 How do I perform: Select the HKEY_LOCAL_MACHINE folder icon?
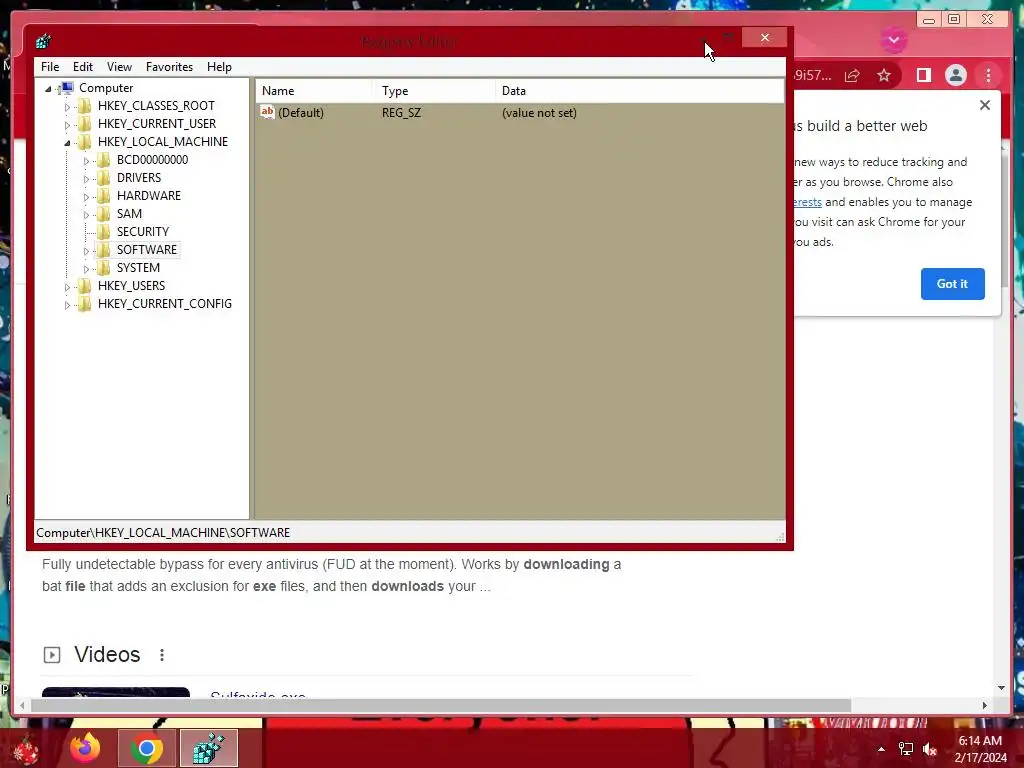pos(84,142)
